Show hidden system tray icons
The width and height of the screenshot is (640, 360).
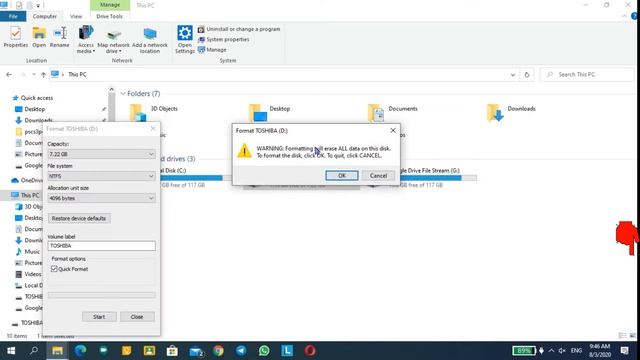551,351
